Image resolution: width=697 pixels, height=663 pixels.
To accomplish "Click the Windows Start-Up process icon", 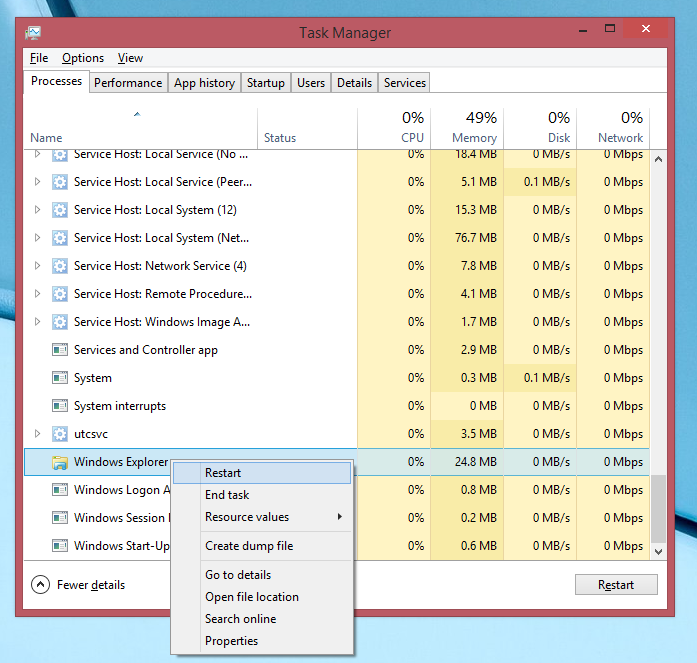I will 60,546.
